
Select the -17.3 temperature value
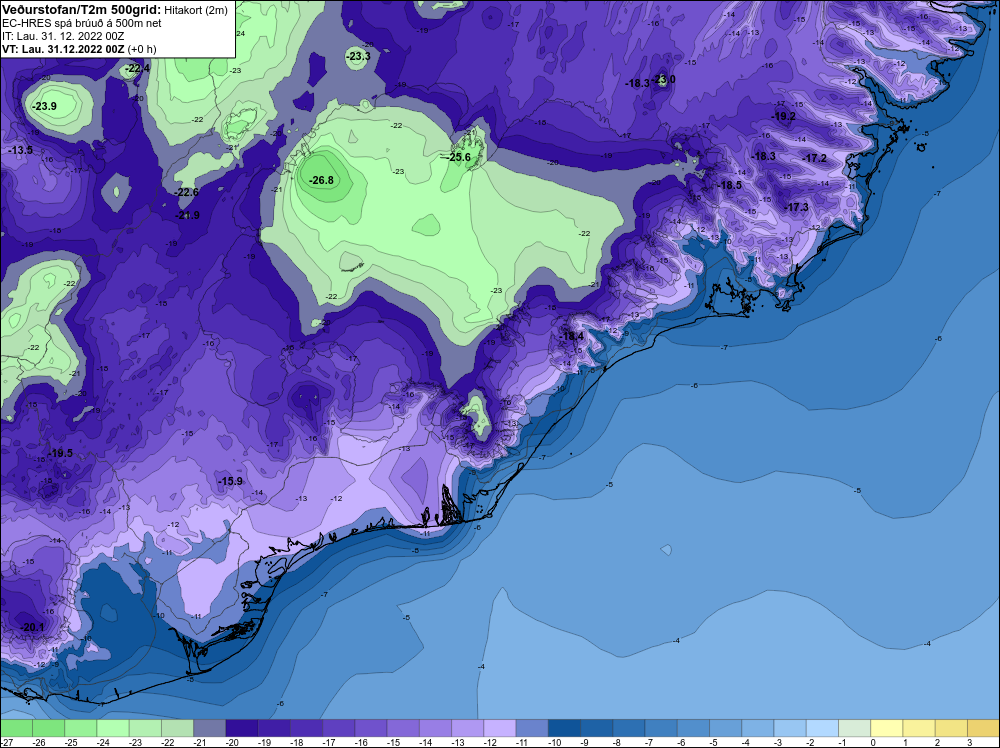coord(797,207)
